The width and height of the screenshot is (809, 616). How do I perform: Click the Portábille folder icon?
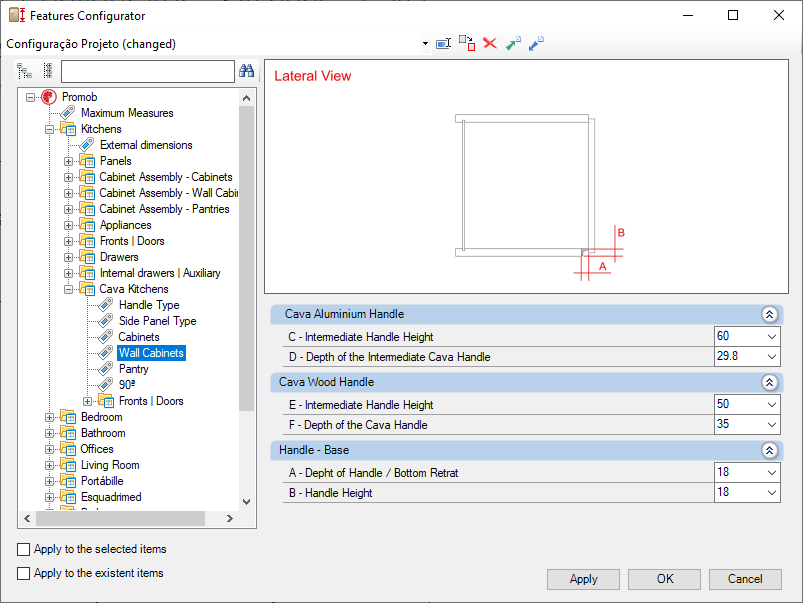(x=68, y=481)
